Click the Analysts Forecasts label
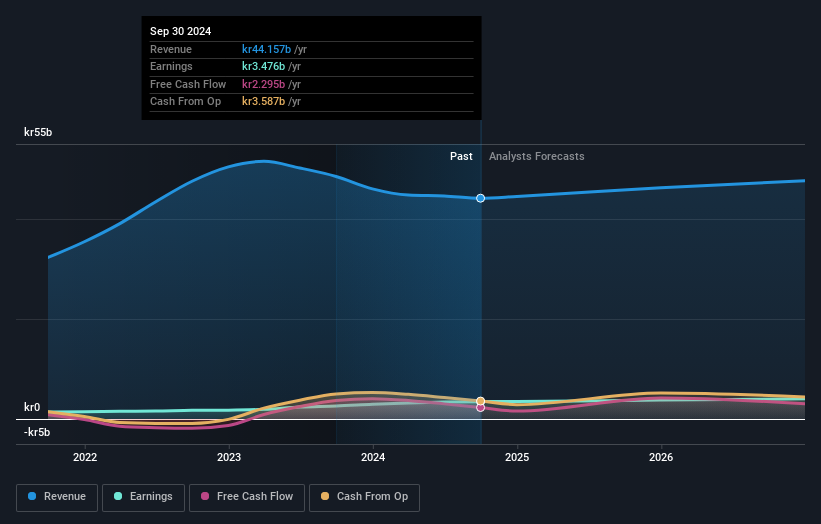Image resolution: width=821 pixels, height=524 pixels. 537,157
